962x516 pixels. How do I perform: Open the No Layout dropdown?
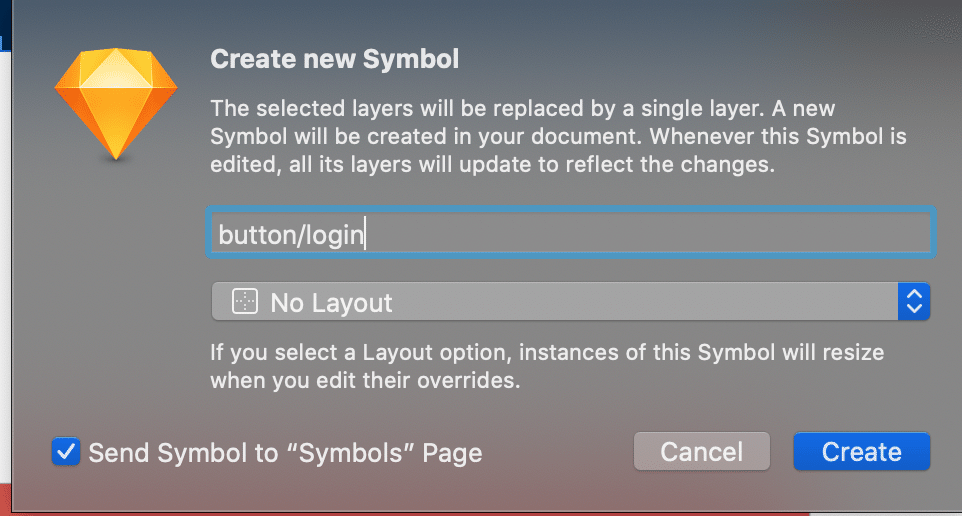tap(570, 301)
